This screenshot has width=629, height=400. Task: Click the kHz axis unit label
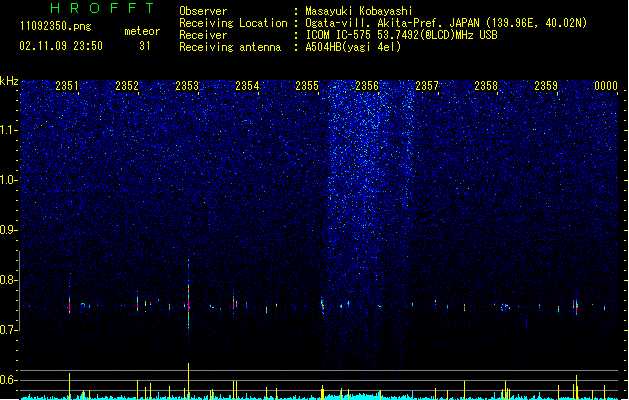(x=9, y=81)
